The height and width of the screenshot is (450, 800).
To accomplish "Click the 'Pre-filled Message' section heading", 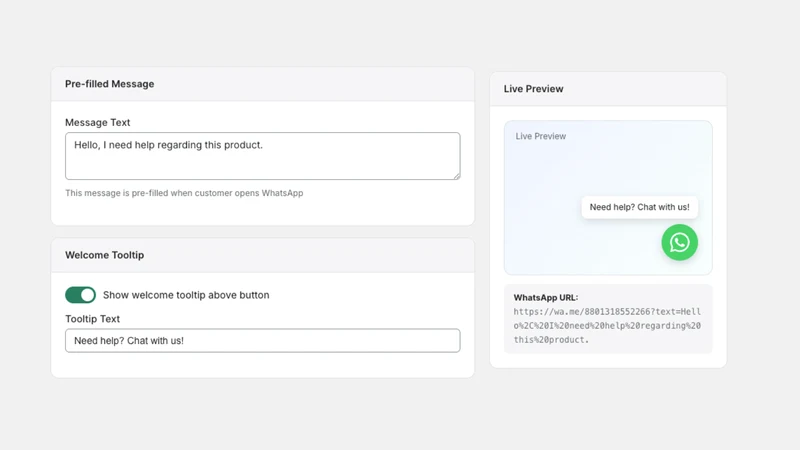I will click(x=109, y=84).
